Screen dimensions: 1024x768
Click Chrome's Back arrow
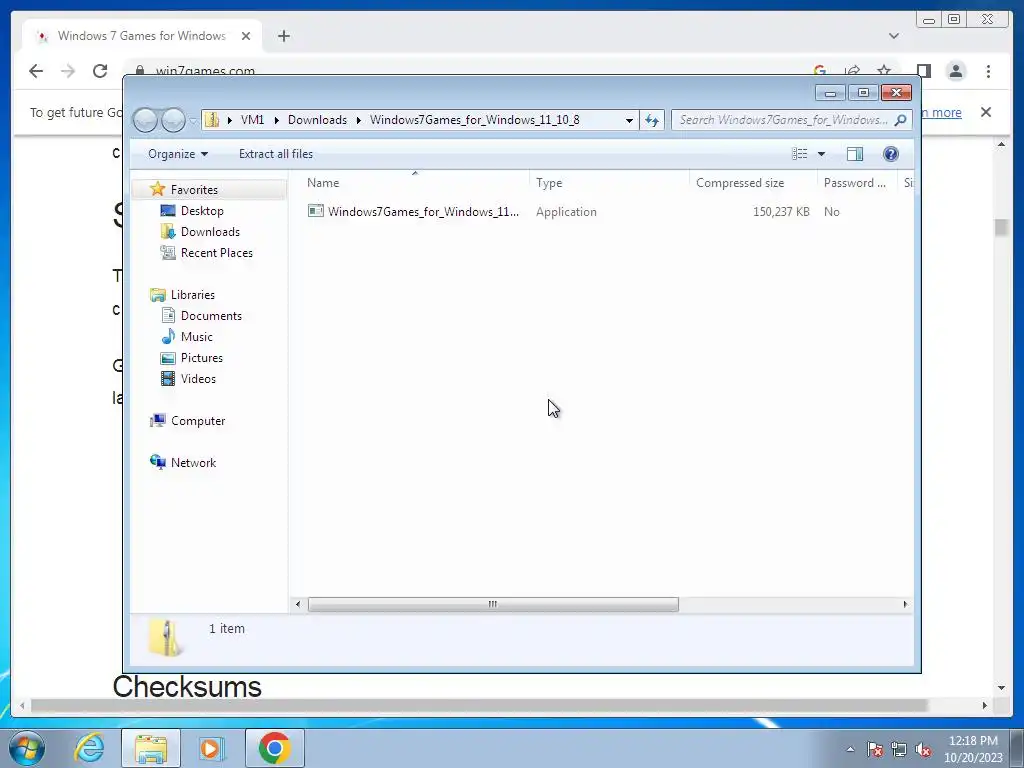tap(36, 71)
